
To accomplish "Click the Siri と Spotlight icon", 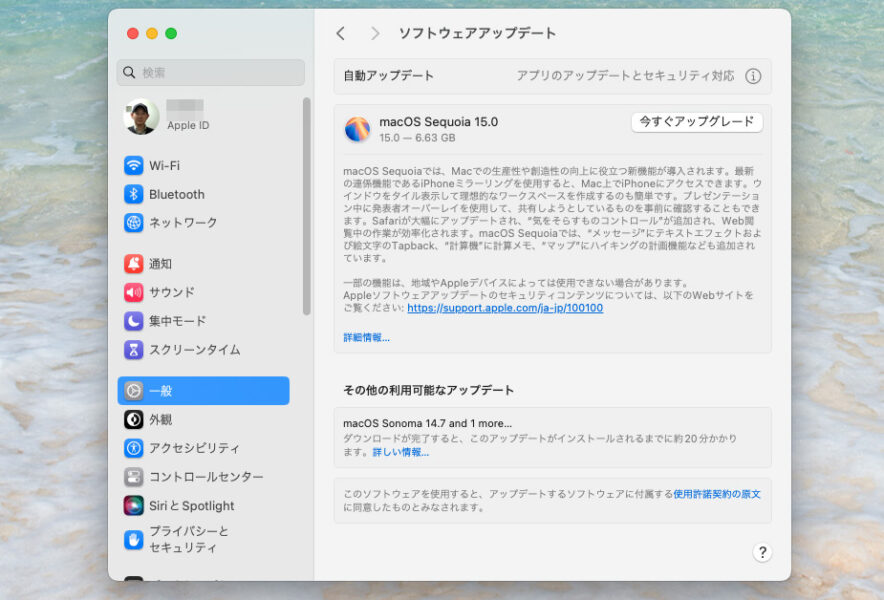I will coord(134,505).
